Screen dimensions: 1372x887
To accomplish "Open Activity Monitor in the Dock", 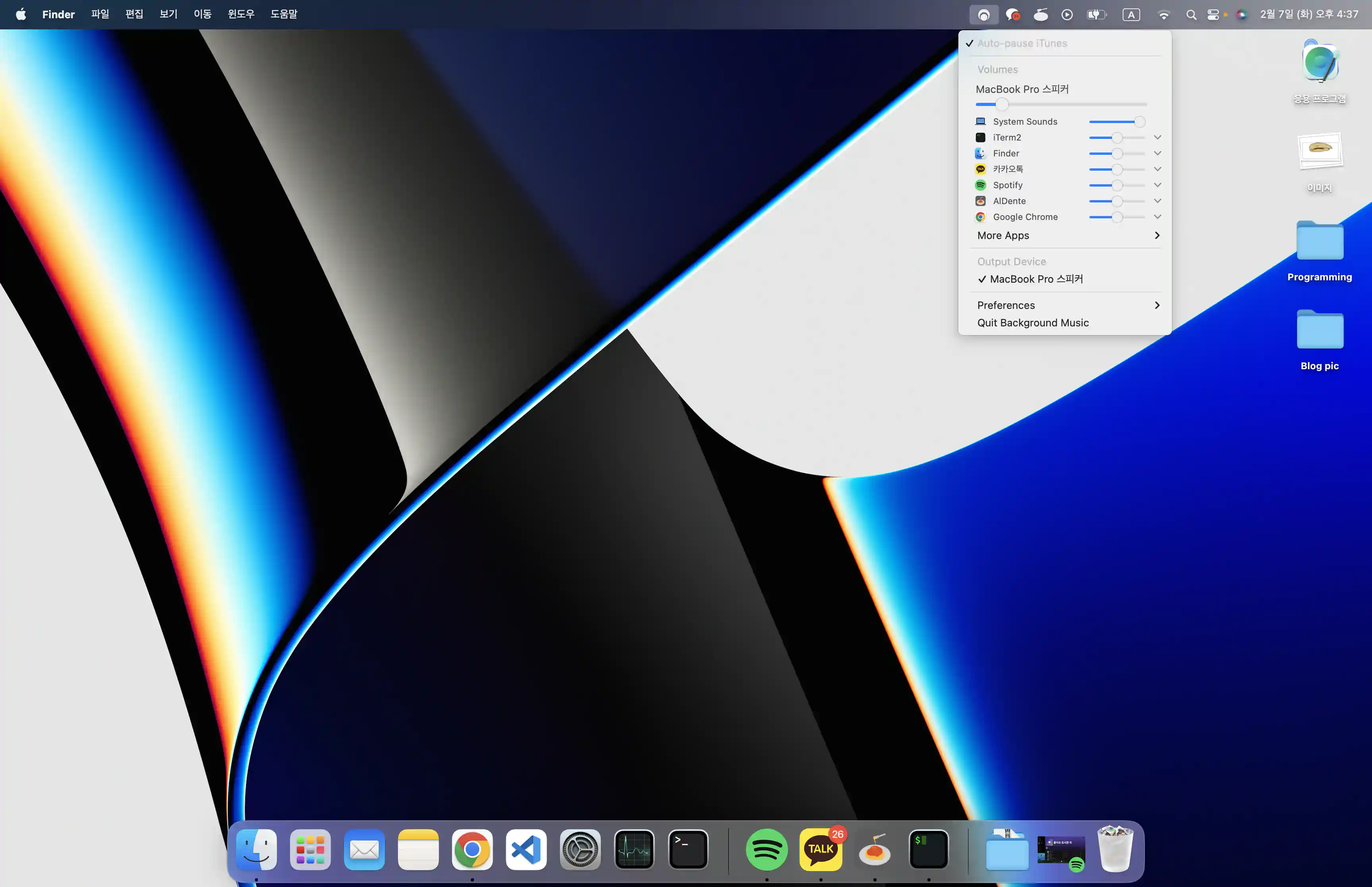I will pos(634,850).
